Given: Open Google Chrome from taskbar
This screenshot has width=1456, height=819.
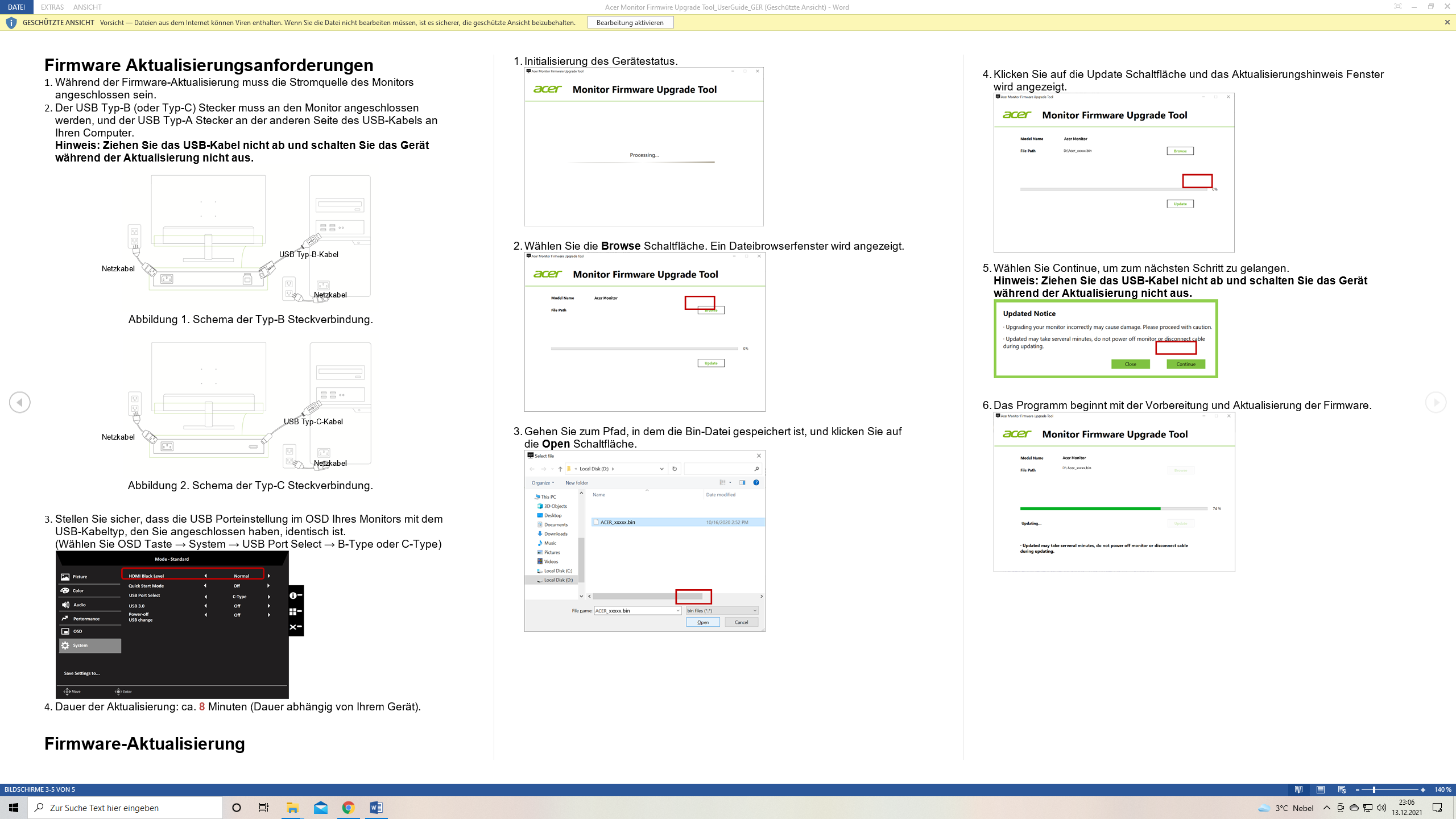Looking at the screenshot, I should coord(348,808).
